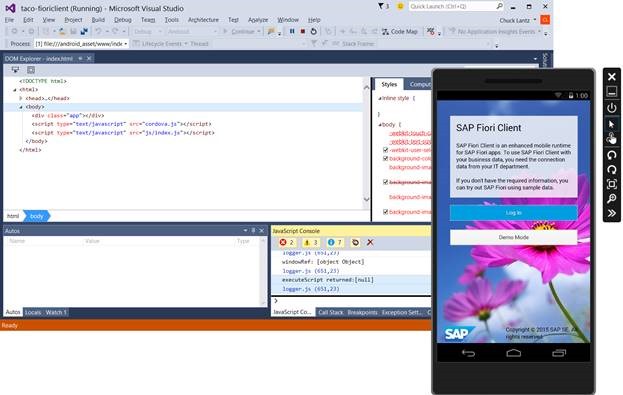Click the console refresh circular arrow icon
The width and height of the screenshot is (623, 395).
pyautogui.click(x=355, y=242)
